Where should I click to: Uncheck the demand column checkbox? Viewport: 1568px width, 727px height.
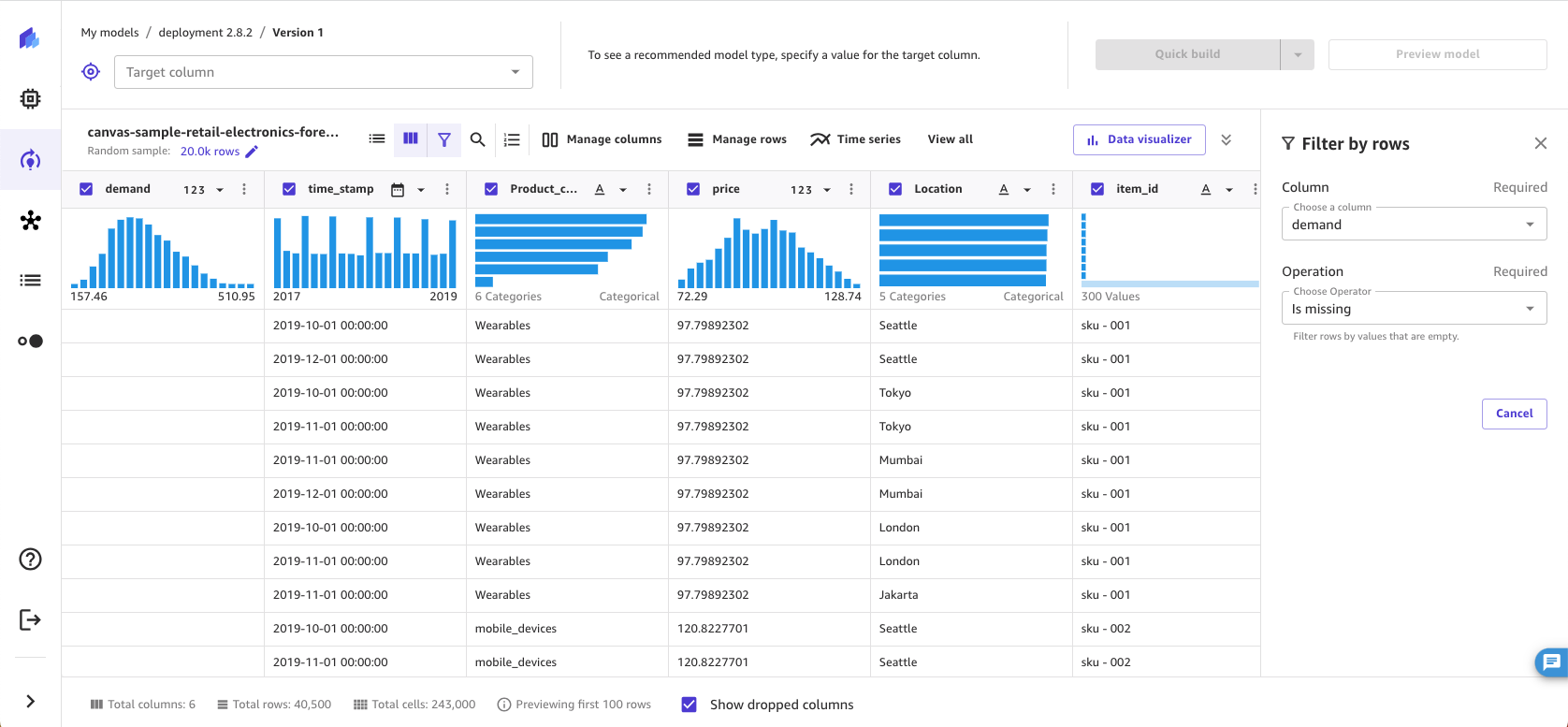click(86, 189)
